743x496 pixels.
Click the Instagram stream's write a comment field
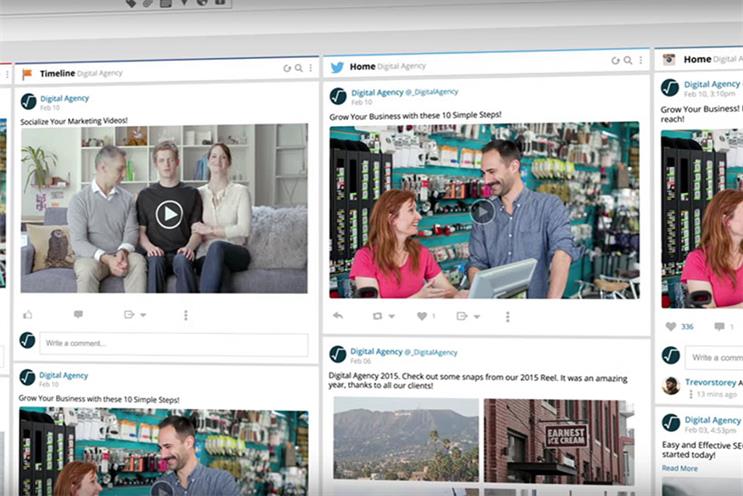714,358
